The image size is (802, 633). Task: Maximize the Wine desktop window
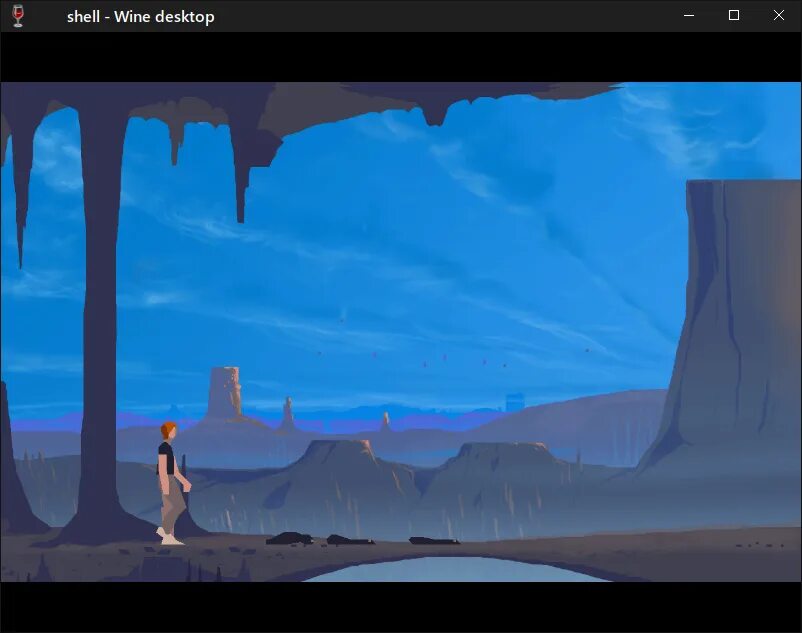(734, 16)
